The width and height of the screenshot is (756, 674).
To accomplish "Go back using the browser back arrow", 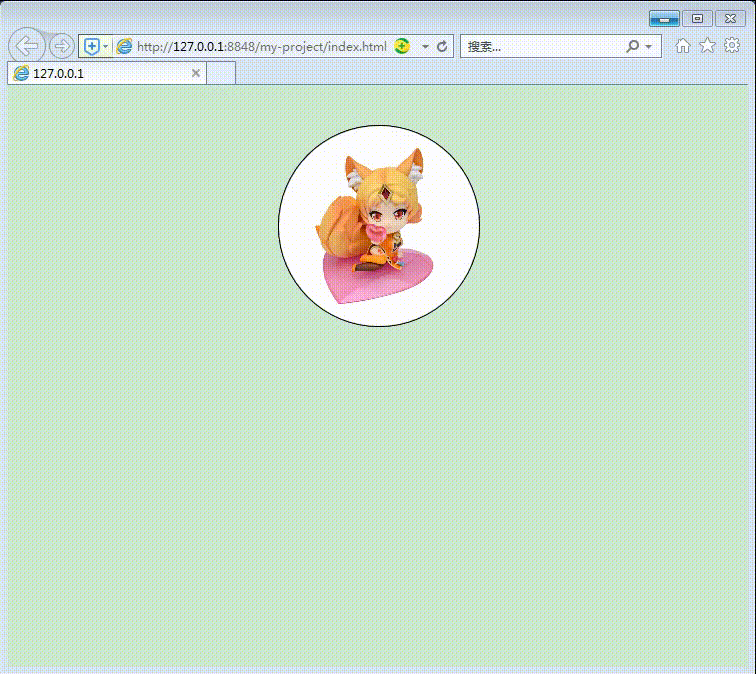I will pos(27,46).
